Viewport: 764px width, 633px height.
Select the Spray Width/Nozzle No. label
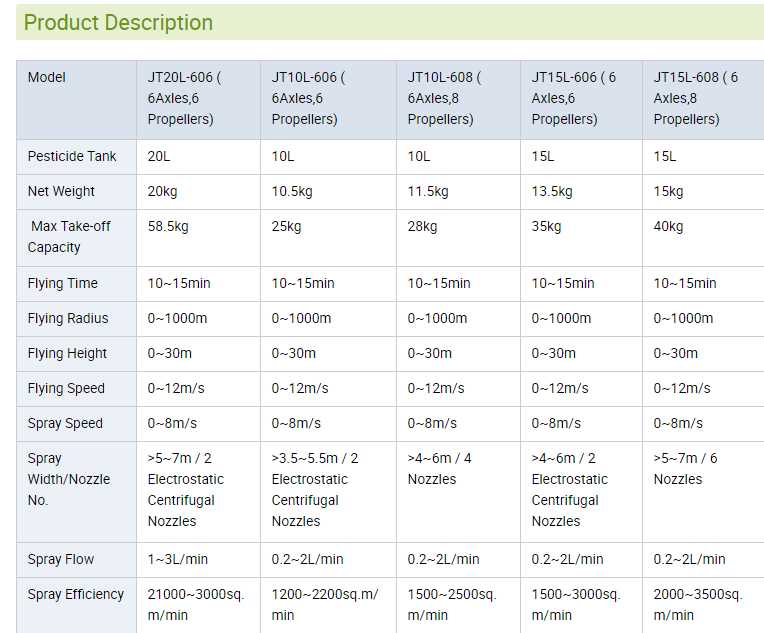(x=70, y=479)
